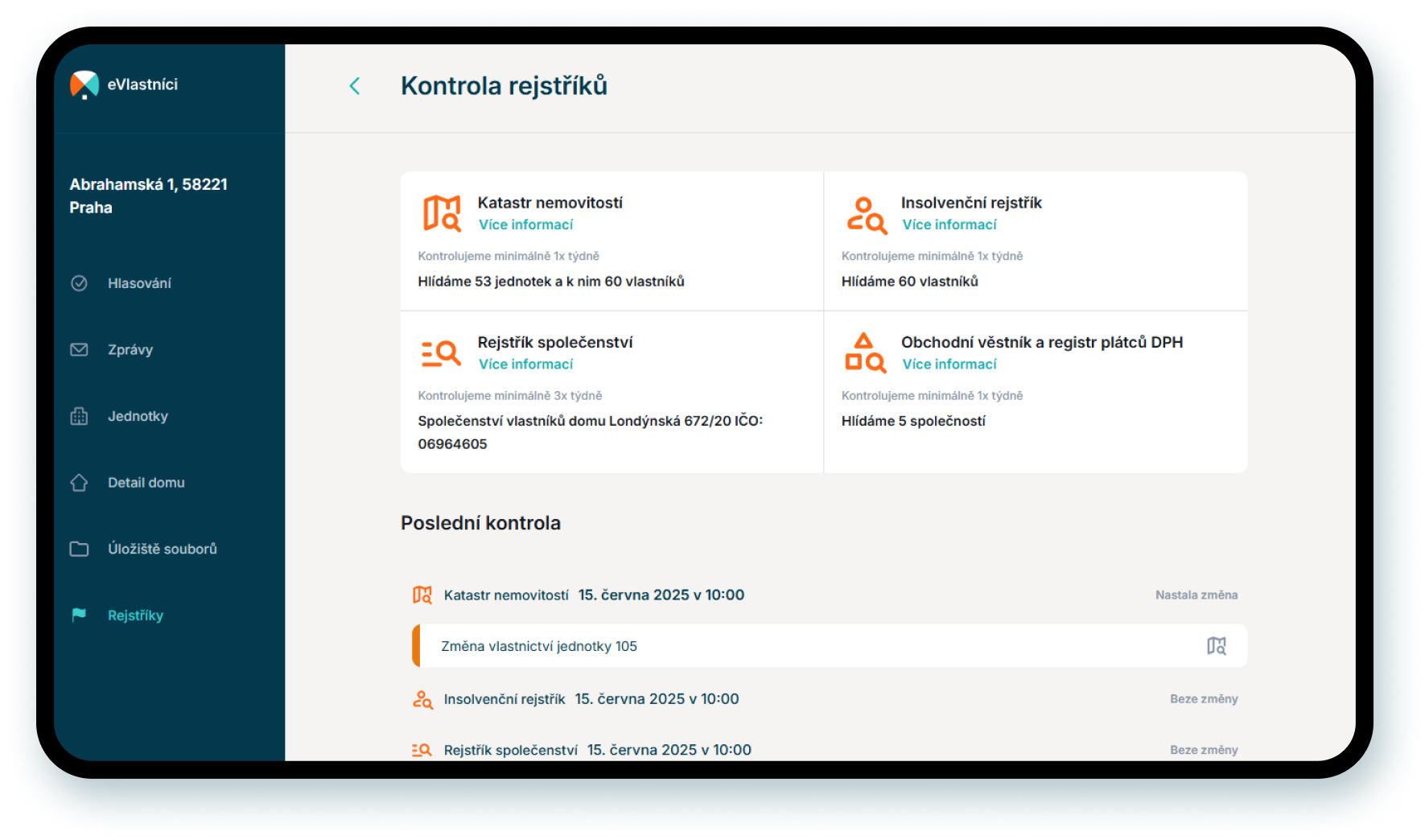Screen dimensions: 1425x840
Task: Select the Rejstříky sidebar item
Action: [x=135, y=615]
